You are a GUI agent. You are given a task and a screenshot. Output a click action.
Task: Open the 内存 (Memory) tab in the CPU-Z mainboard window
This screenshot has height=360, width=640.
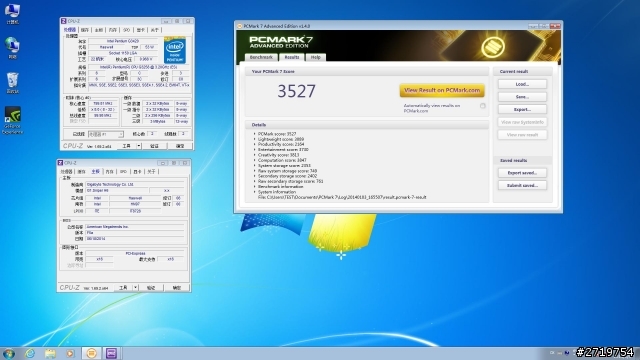tap(109, 172)
